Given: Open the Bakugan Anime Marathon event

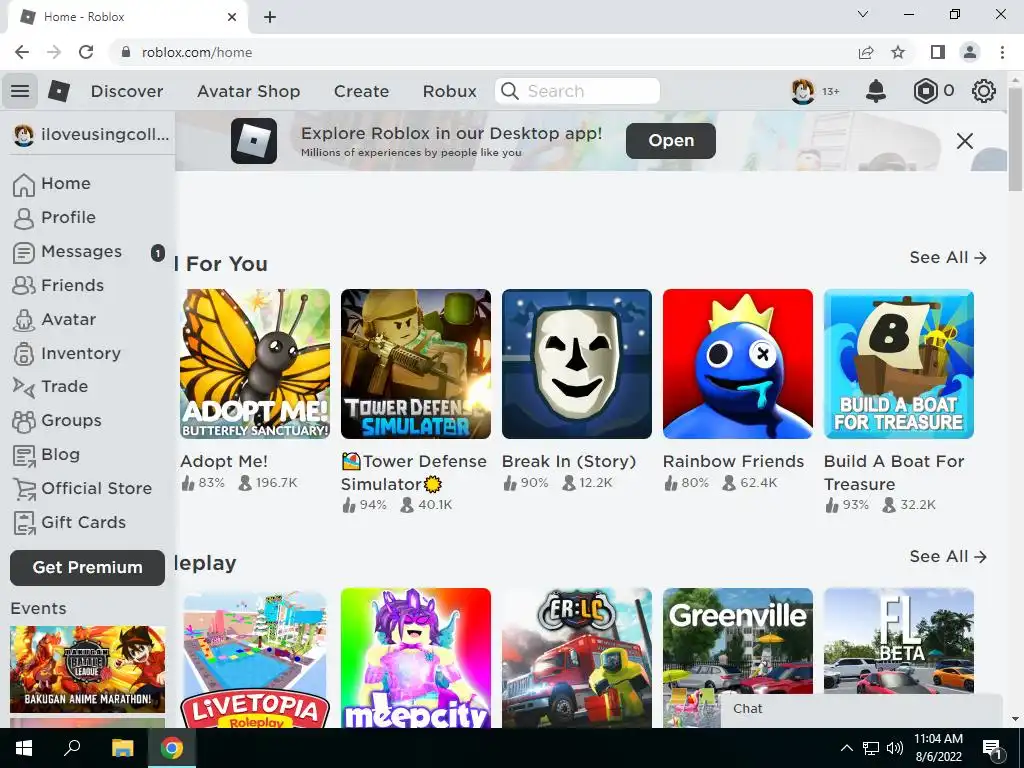Looking at the screenshot, I should coord(88,669).
